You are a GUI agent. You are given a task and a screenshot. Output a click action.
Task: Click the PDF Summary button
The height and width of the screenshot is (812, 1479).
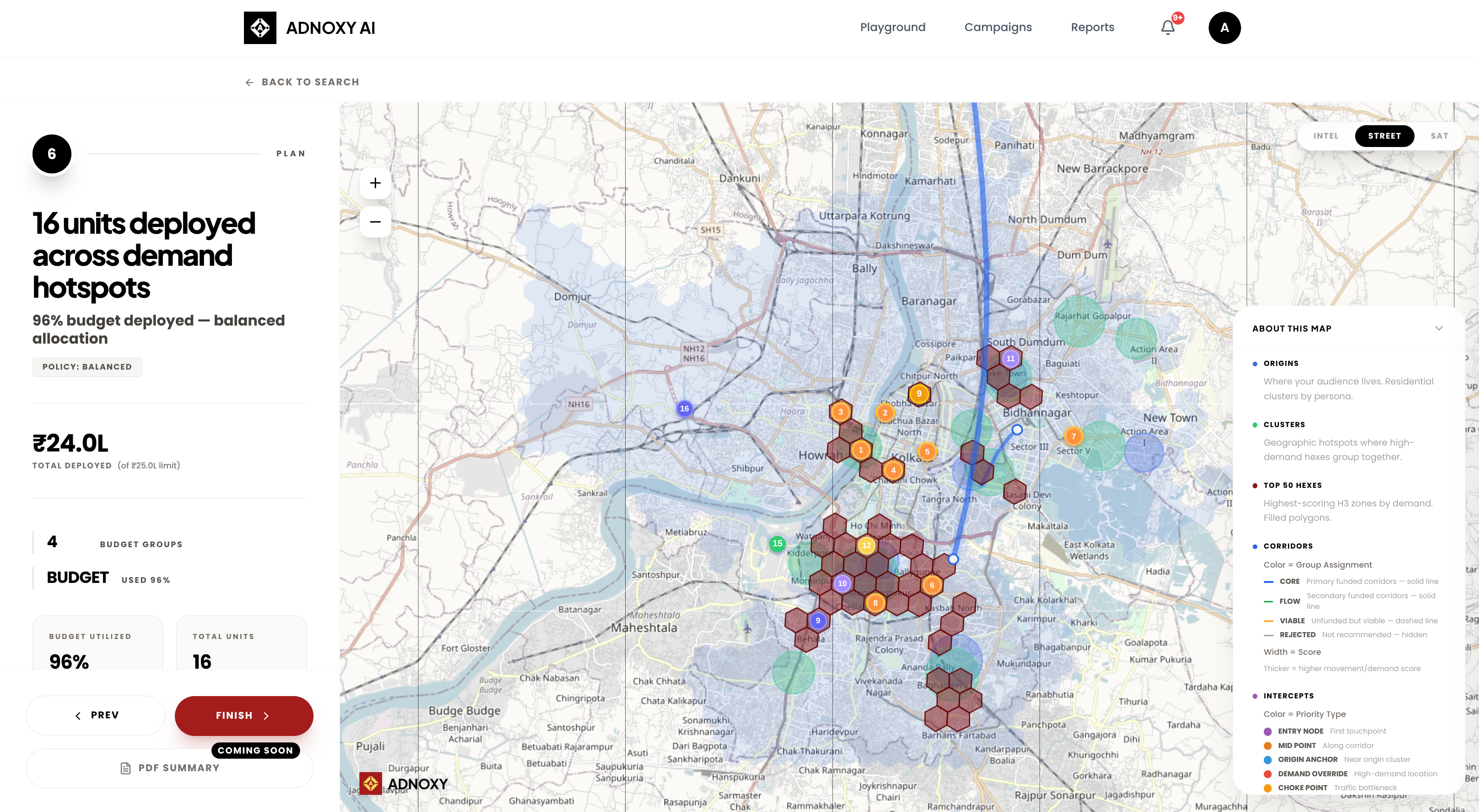click(169, 768)
